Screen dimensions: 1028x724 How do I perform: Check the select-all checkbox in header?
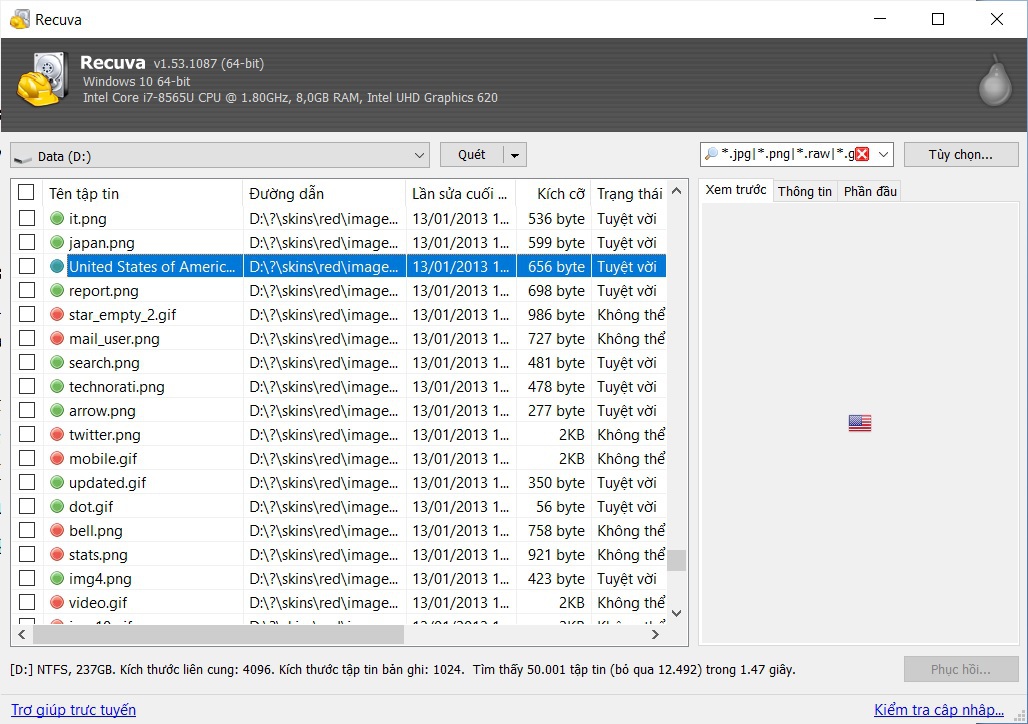(x=27, y=193)
